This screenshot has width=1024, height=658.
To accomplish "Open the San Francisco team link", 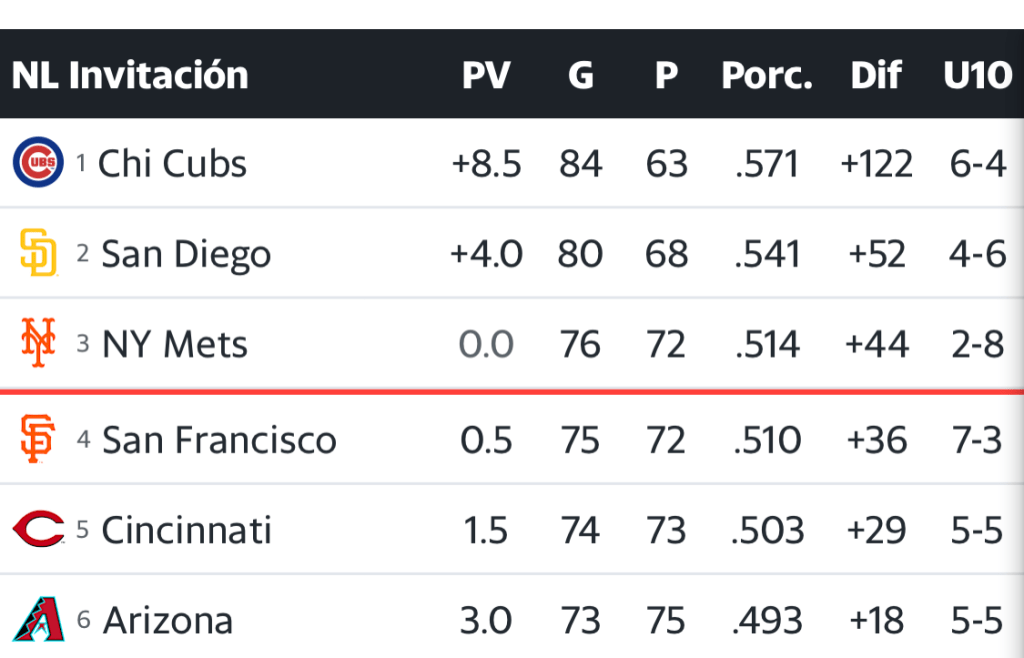I will pos(219,440).
